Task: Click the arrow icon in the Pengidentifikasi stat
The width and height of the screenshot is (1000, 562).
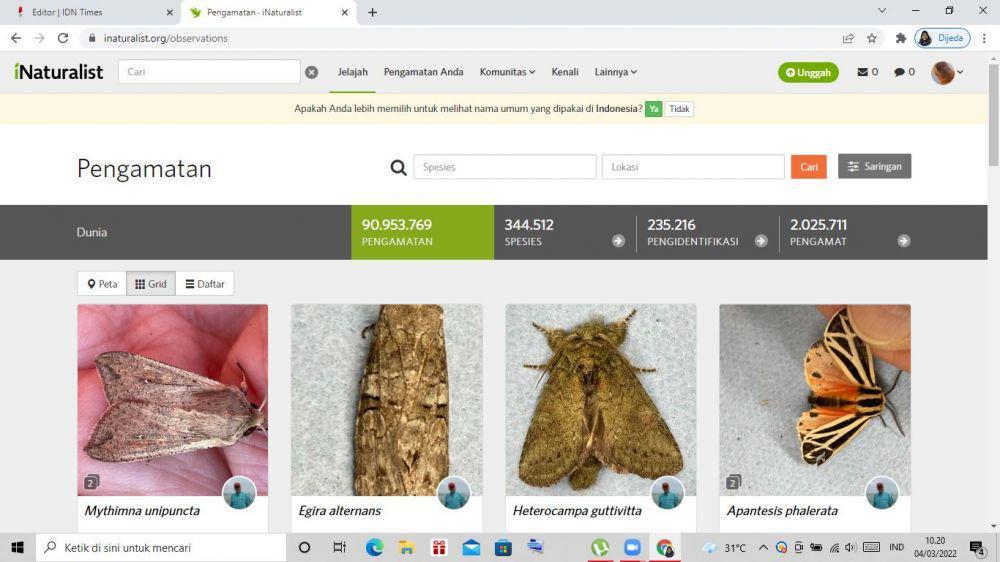Action: (761, 240)
